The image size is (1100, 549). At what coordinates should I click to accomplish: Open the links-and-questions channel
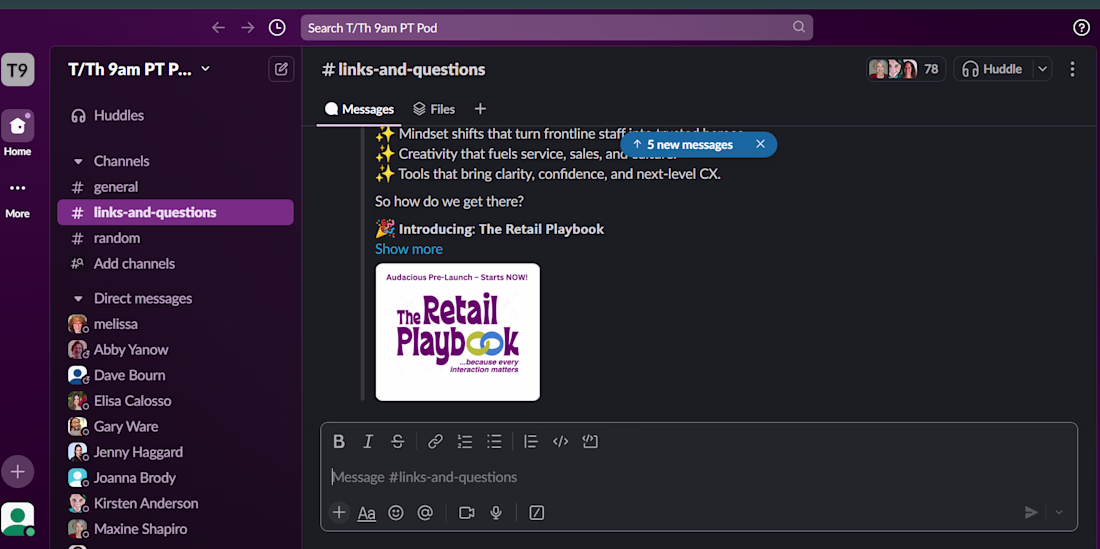175,212
